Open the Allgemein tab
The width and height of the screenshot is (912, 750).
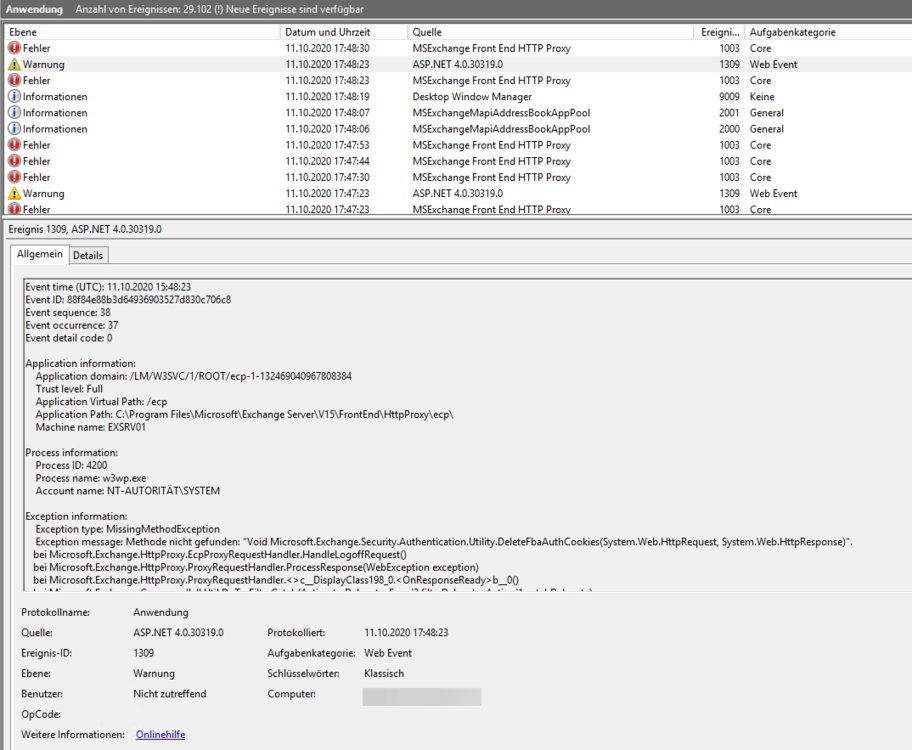coord(40,254)
